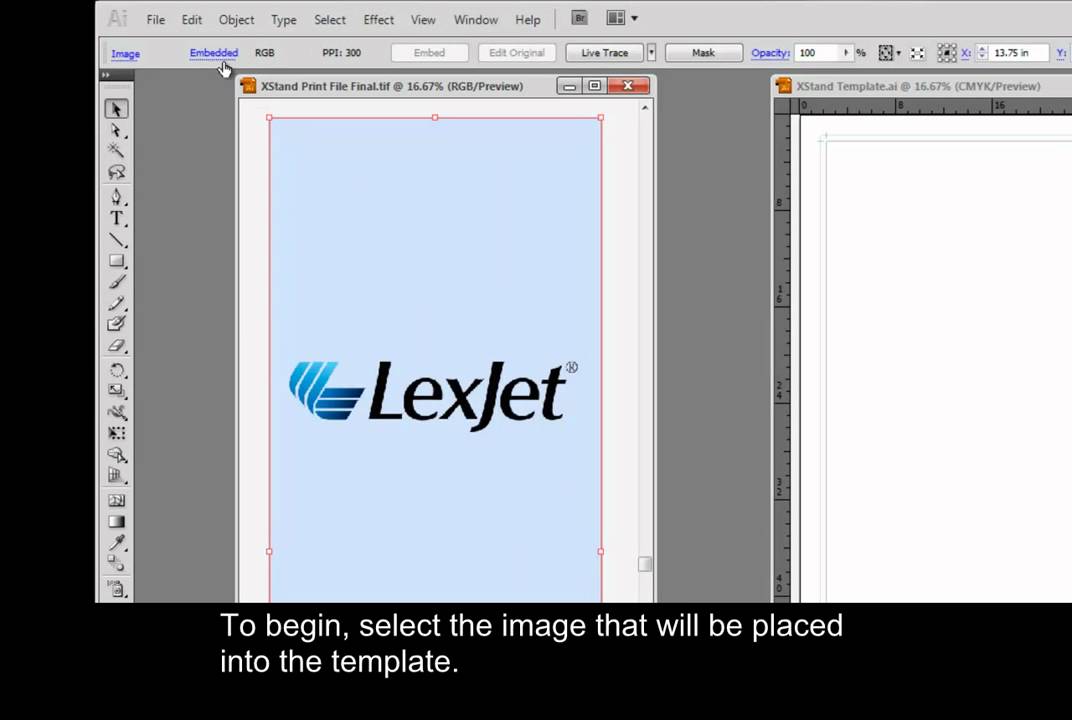Screen dimensions: 1072x720
Task: Select the Free Transform tool
Action: 116,433
